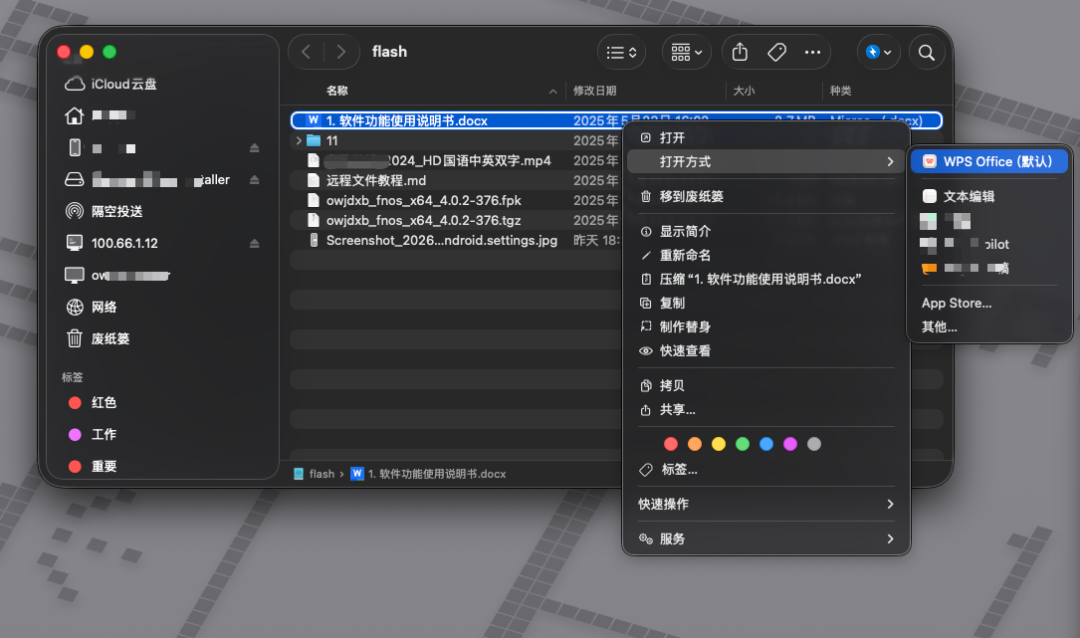Image resolution: width=1080 pixels, height=638 pixels.
Task: Sort by 种类 column header
Action: pos(840,91)
